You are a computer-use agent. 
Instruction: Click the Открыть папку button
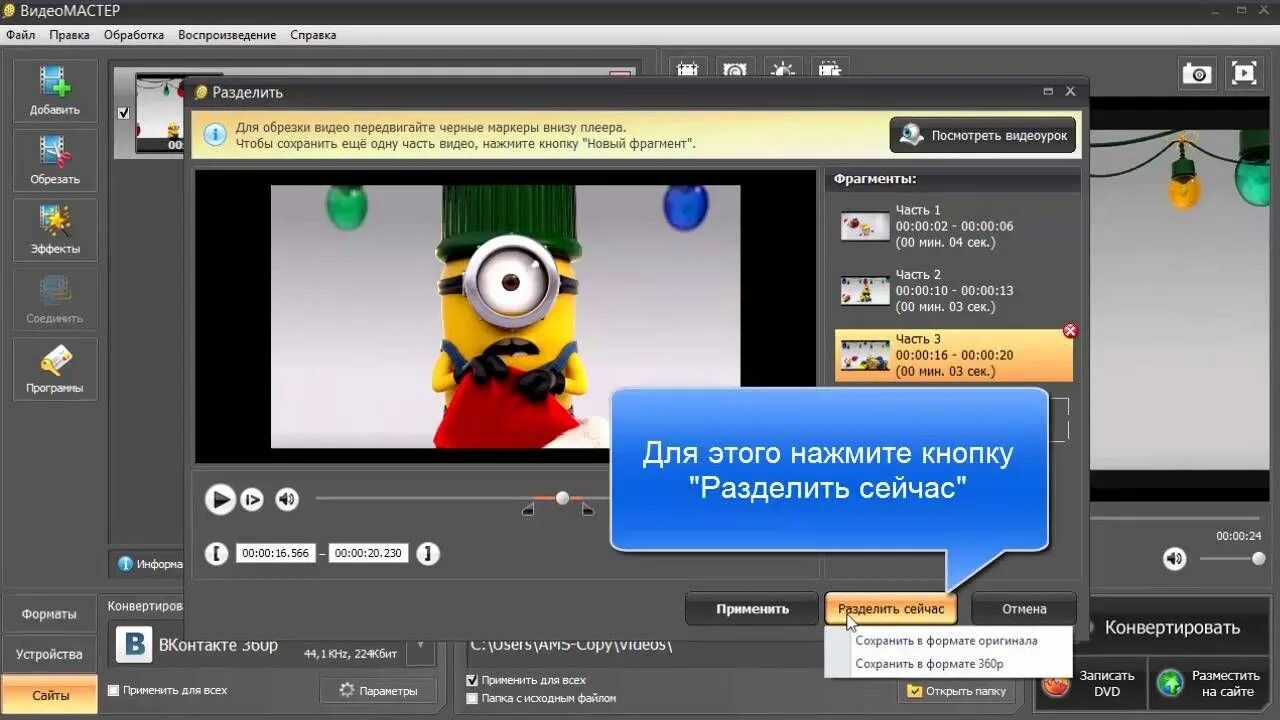point(956,690)
